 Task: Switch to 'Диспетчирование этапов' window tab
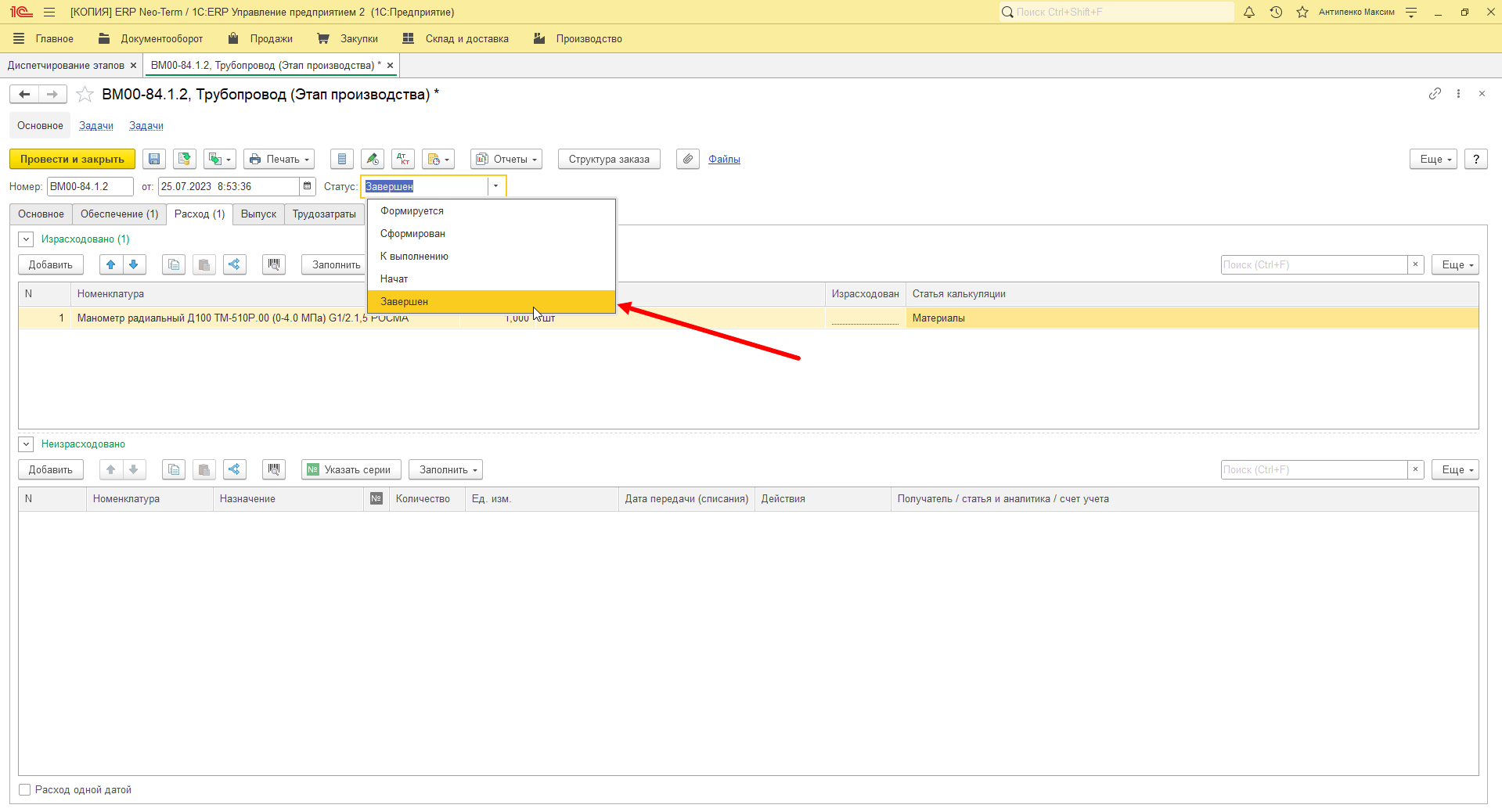(66, 65)
